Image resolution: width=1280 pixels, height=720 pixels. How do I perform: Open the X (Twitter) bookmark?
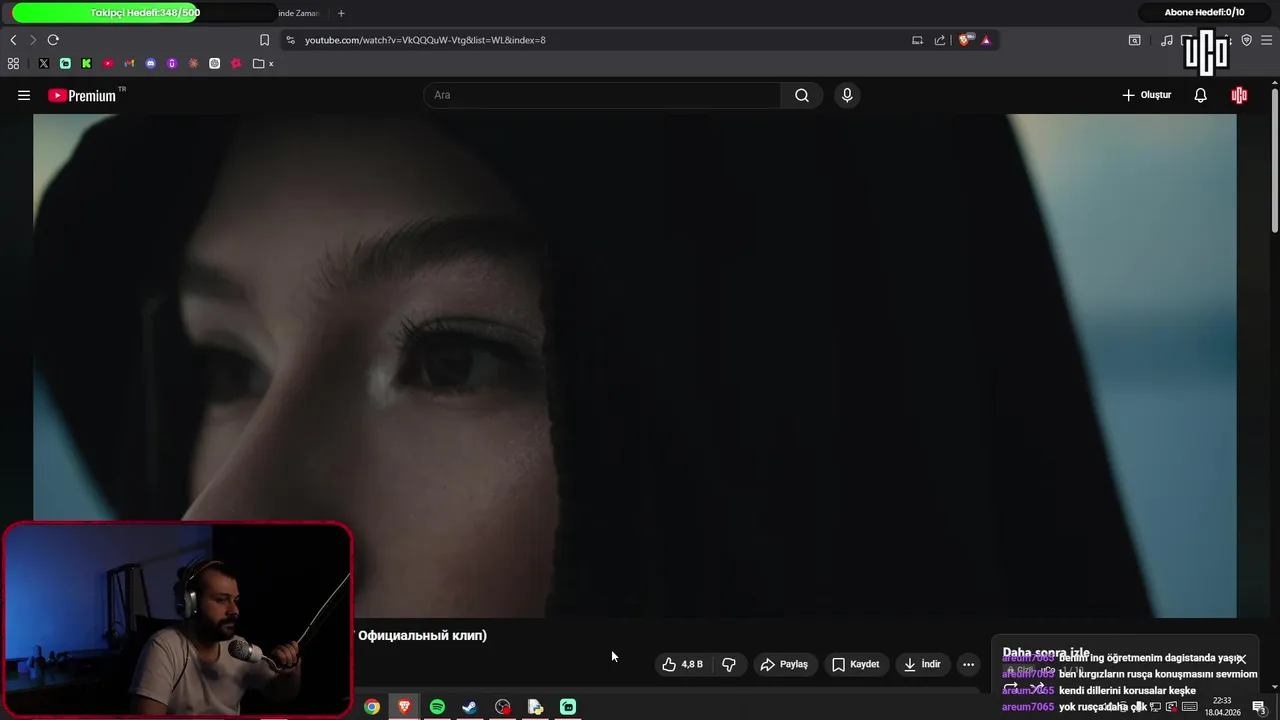44,63
